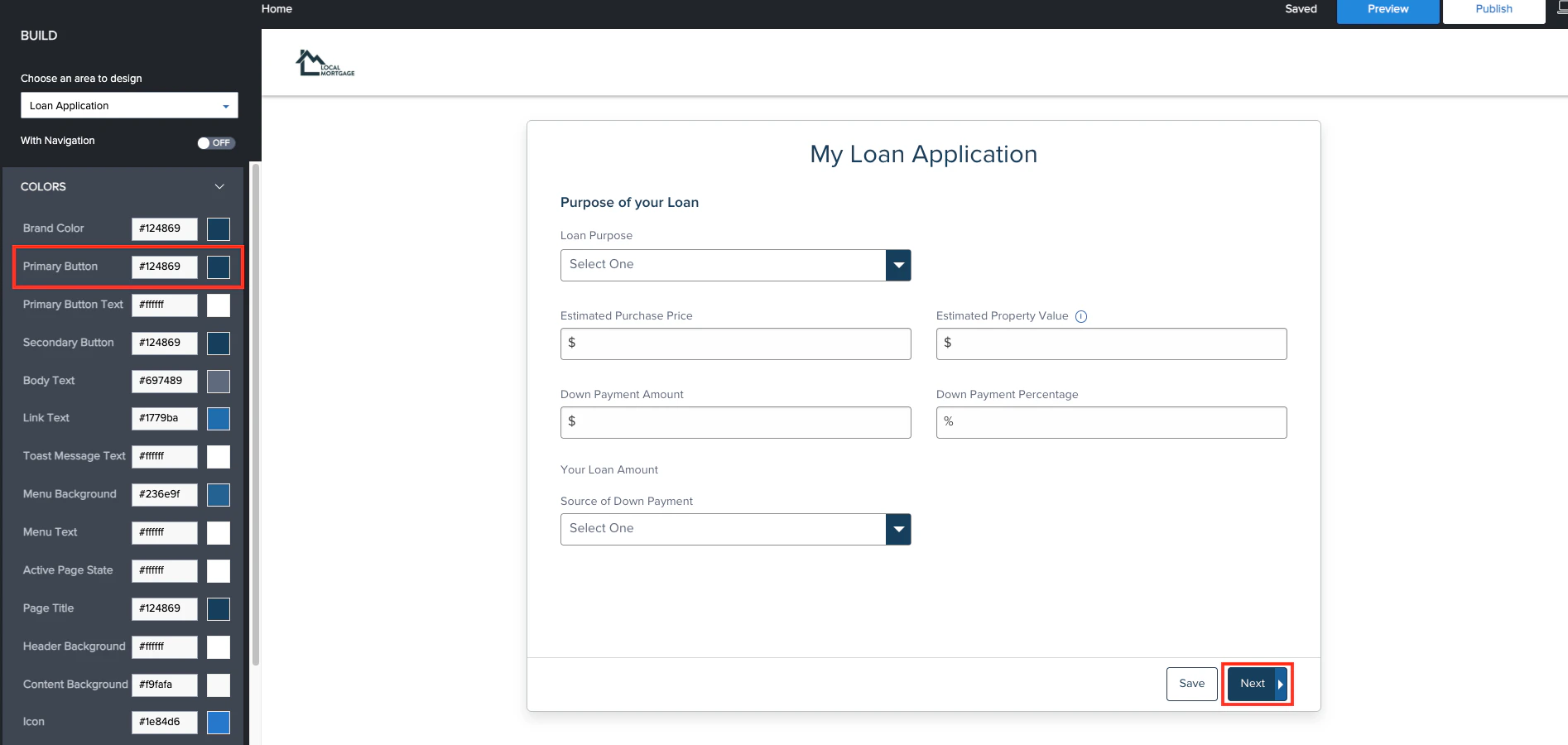Open the Source of Down Payment dropdown
This screenshot has height=745, width=1568.
[898, 529]
